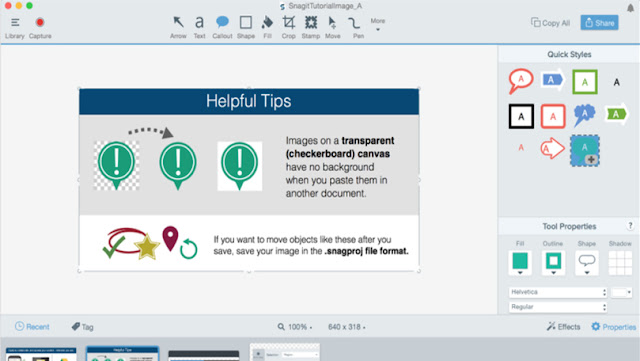Open the Helvetica font dropdown

[558, 292]
